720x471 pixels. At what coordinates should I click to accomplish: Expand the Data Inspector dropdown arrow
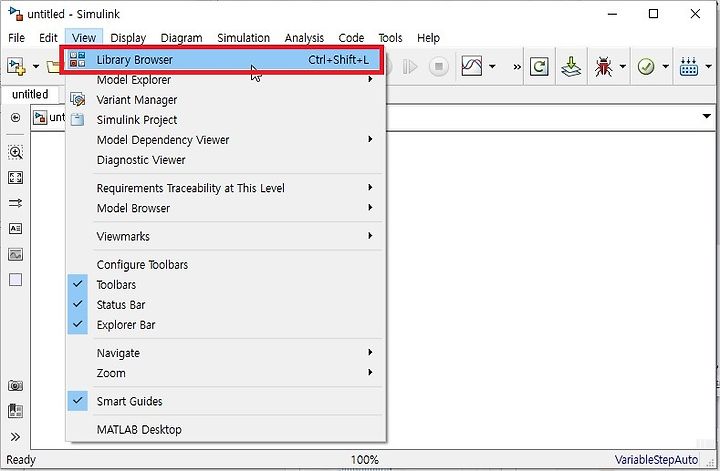(492, 67)
